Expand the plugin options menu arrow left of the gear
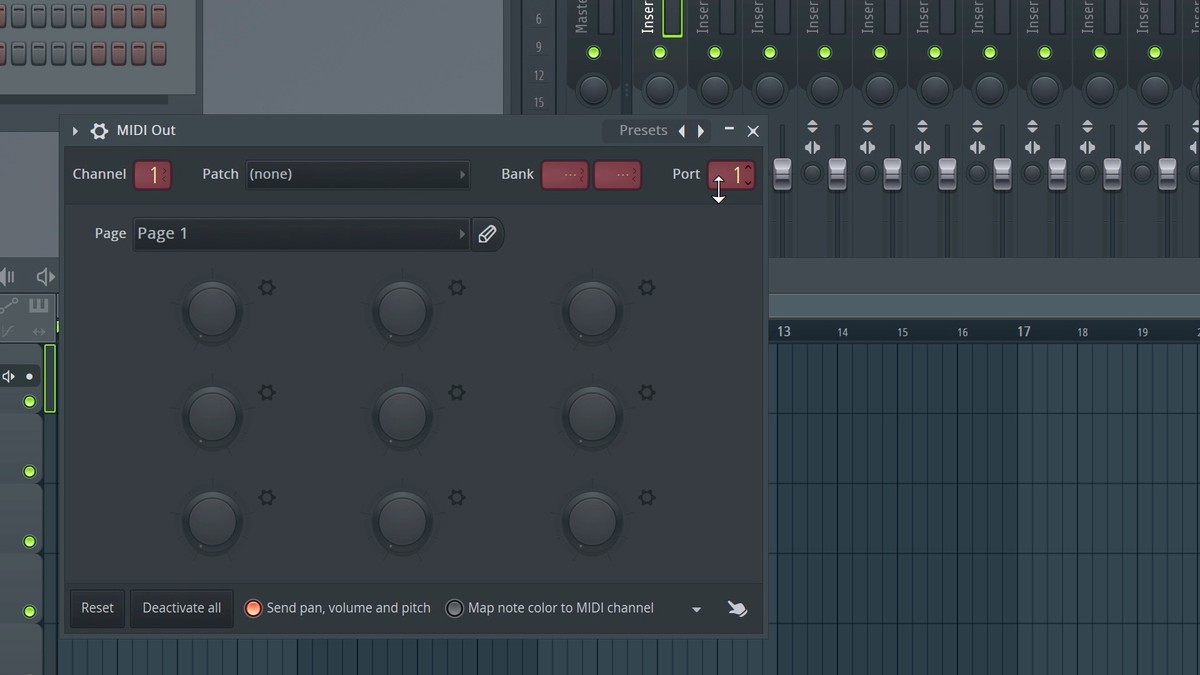Image resolution: width=1200 pixels, height=675 pixels. (75, 131)
